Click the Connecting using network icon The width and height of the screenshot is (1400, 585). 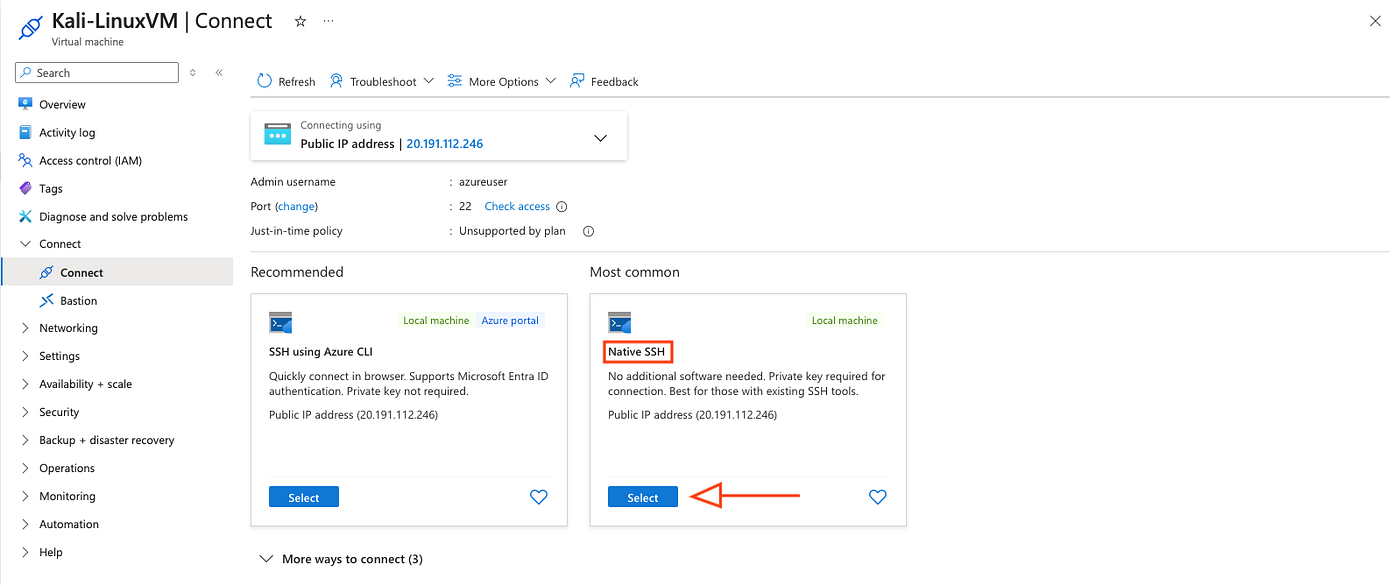coord(277,134)
